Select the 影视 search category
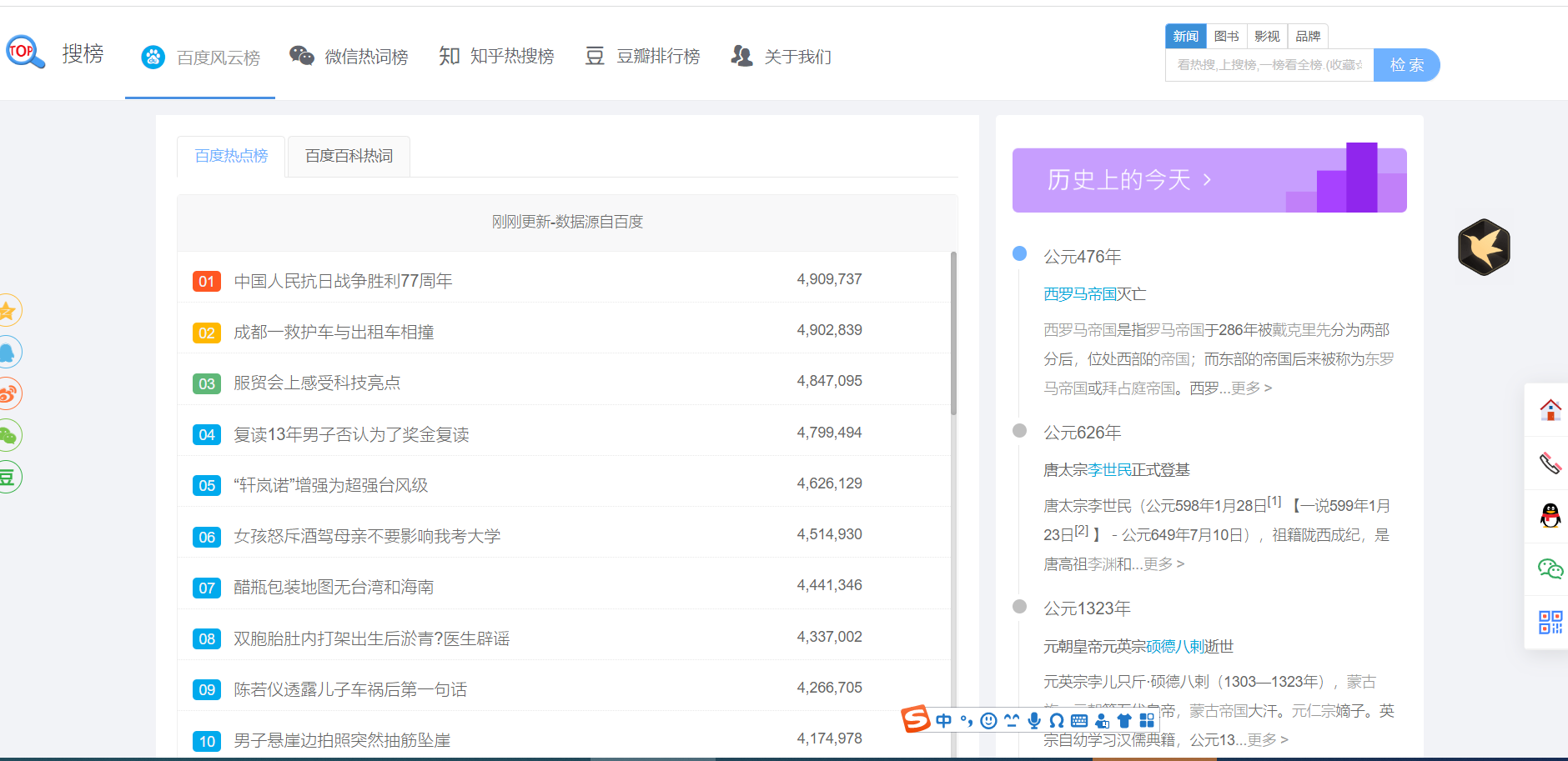Viewport: 1568px width, 761px height. [1267, 36]
